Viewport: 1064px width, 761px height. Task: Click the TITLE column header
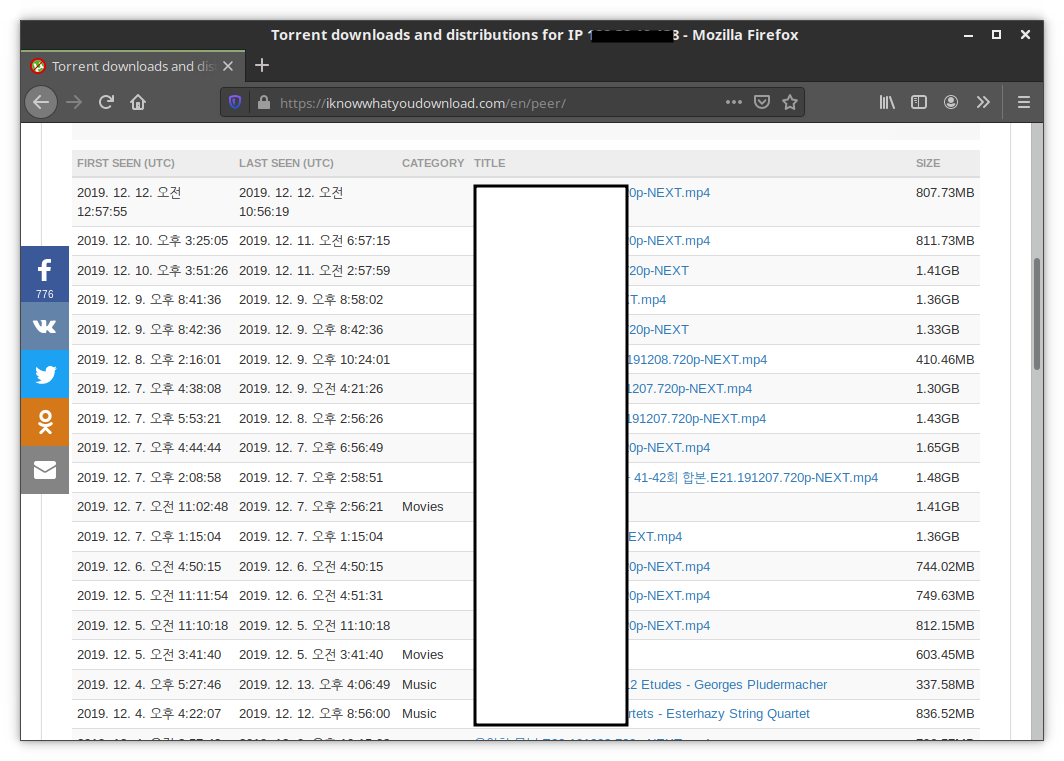tap(489, 163)
